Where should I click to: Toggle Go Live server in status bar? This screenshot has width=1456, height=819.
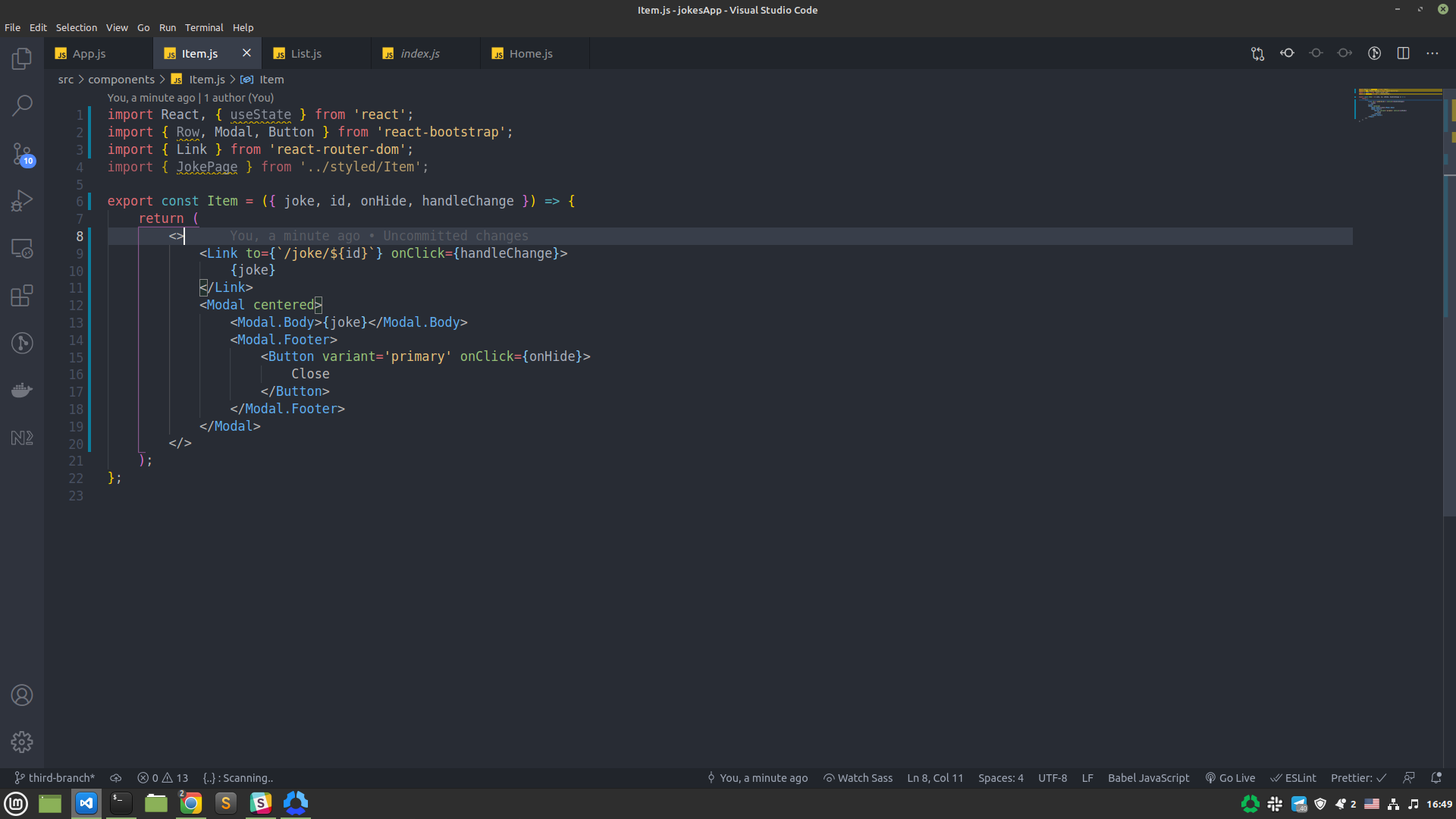pyautogui.click(x=1230, y=778)
